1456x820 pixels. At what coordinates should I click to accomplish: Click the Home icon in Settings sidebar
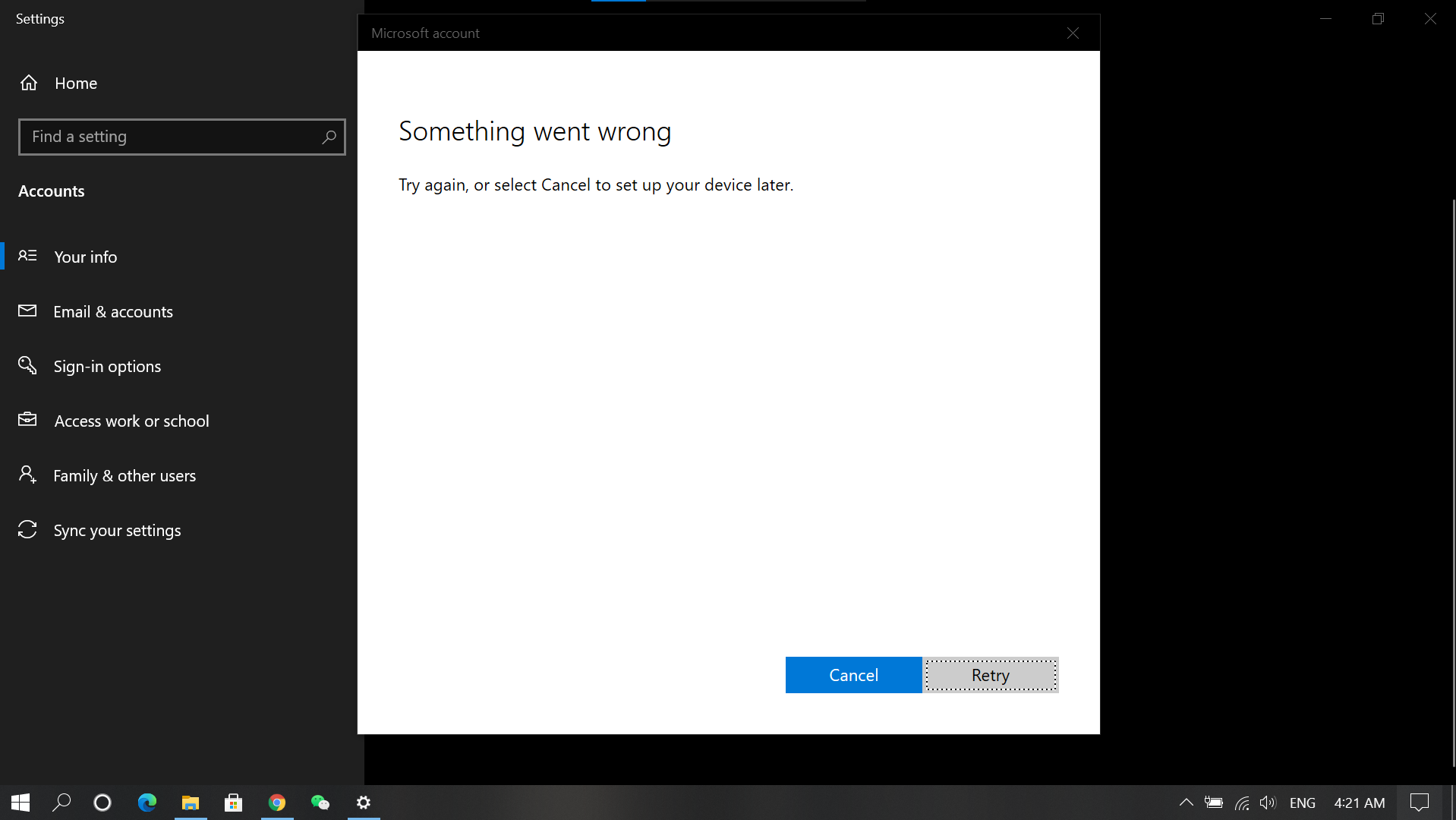click(28, 83)
